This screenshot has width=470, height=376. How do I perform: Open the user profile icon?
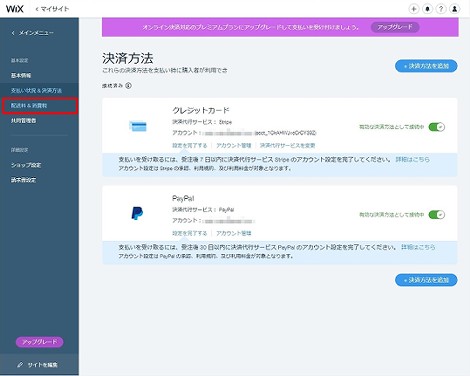455,9
